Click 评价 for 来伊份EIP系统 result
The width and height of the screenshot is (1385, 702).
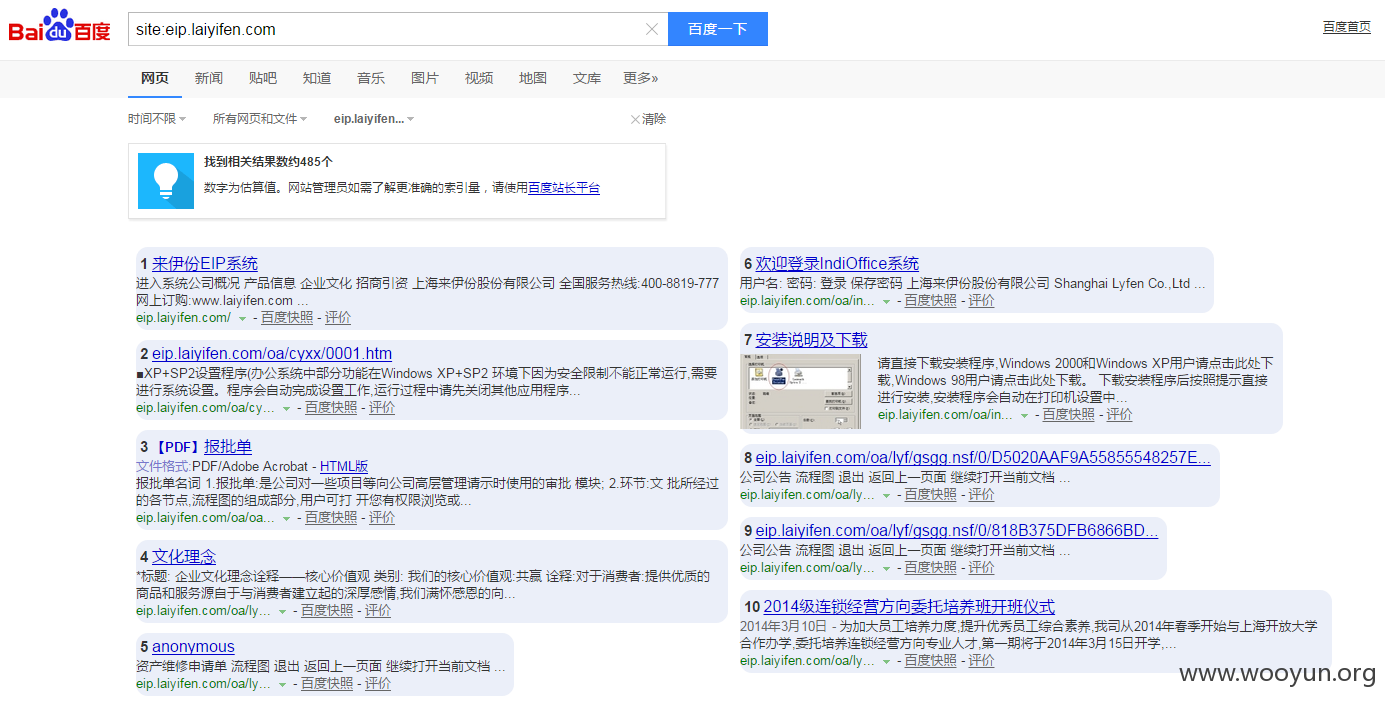click(x=338, y=318)
